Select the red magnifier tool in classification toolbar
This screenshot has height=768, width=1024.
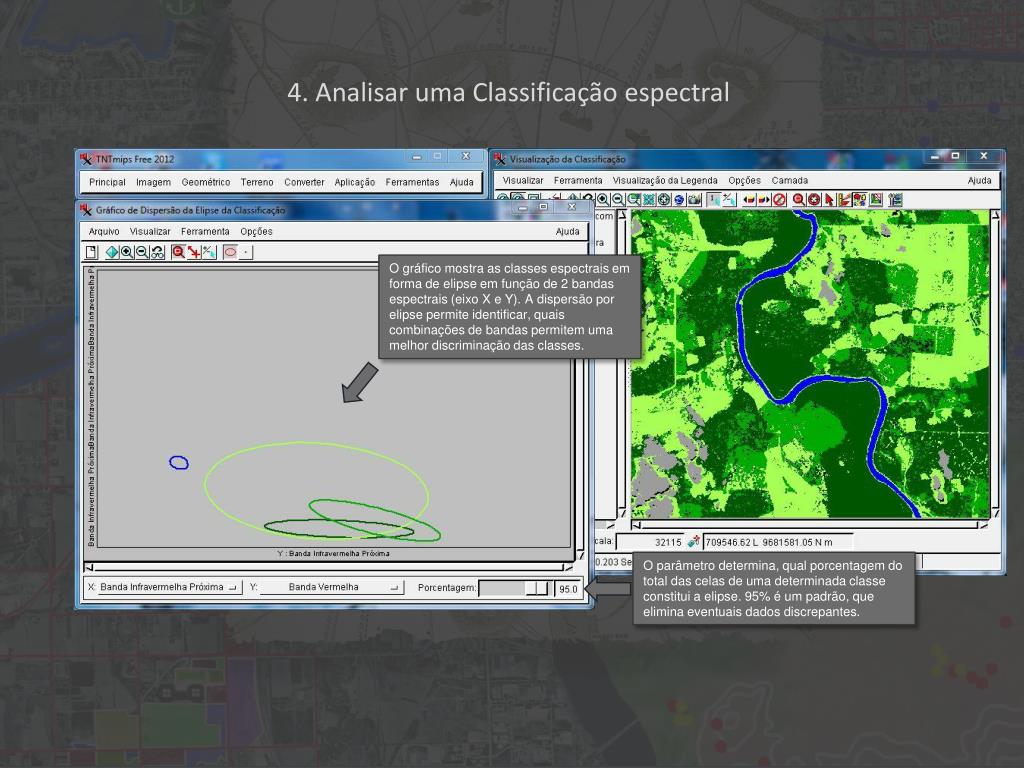pyautogui.click(x=798, y=200)
